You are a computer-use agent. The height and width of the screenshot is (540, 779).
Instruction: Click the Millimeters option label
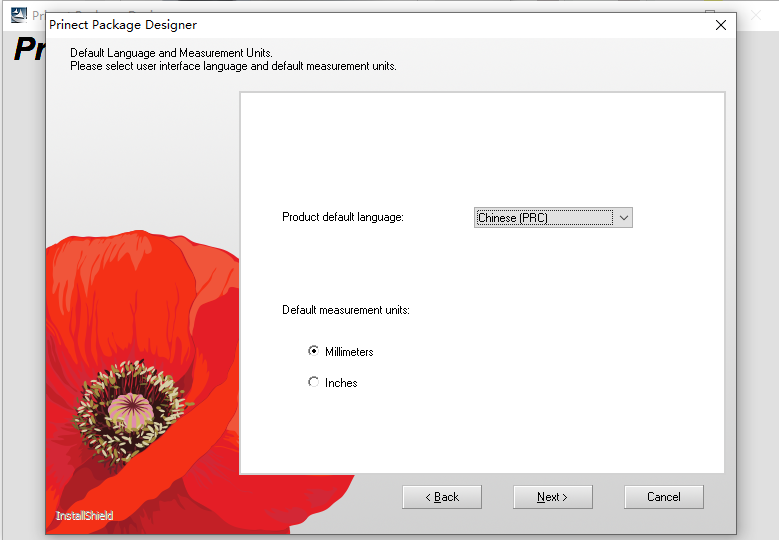[349, 352]
